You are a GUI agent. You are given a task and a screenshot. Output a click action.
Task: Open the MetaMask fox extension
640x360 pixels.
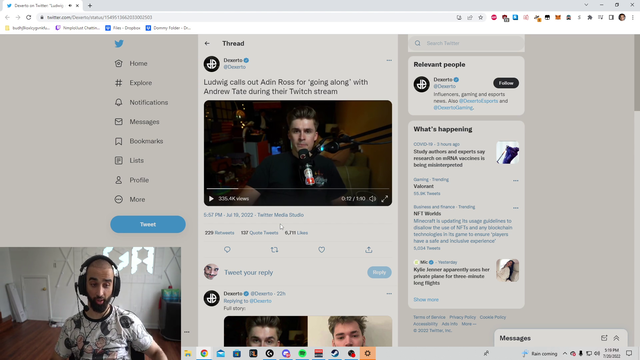(558, 18)
